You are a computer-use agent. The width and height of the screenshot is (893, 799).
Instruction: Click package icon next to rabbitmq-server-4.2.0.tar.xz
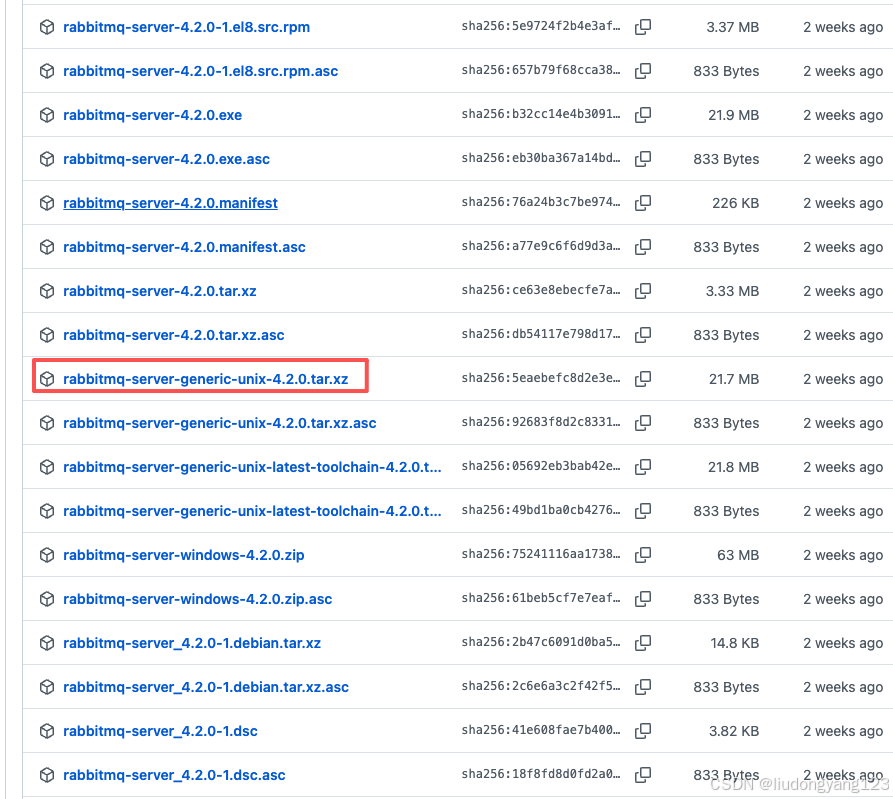pyautogui.click(x=47, y=290)
